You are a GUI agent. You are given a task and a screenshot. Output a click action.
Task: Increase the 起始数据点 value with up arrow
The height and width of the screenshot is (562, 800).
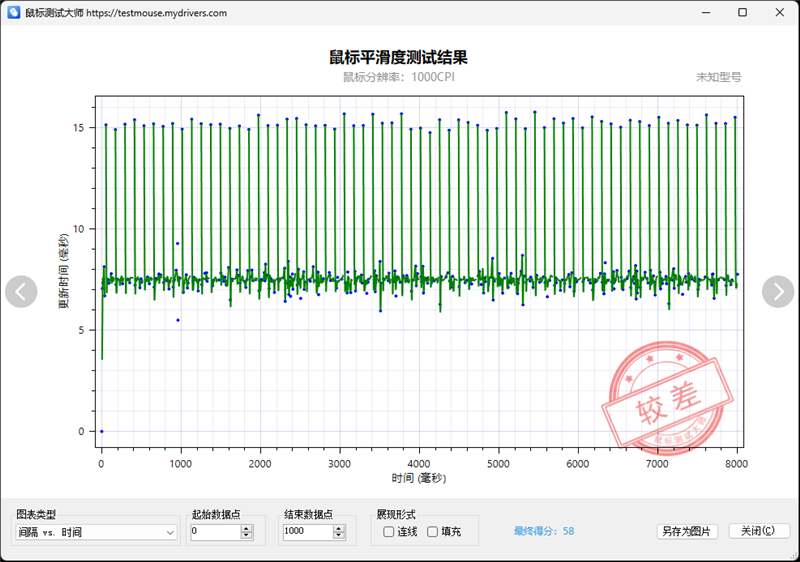(246, 529)
